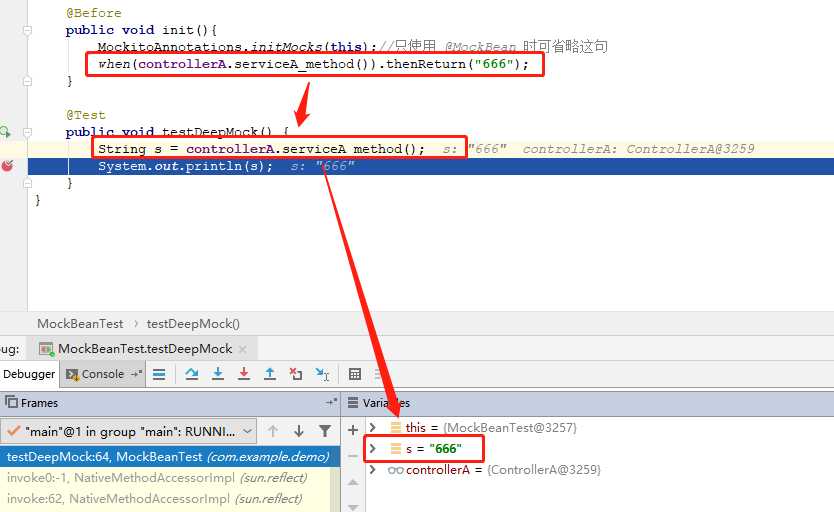This screenshot has width=834, height=512.
Task: Click the run test gutter icon beside testDeepMock
Action: (5, 131)
